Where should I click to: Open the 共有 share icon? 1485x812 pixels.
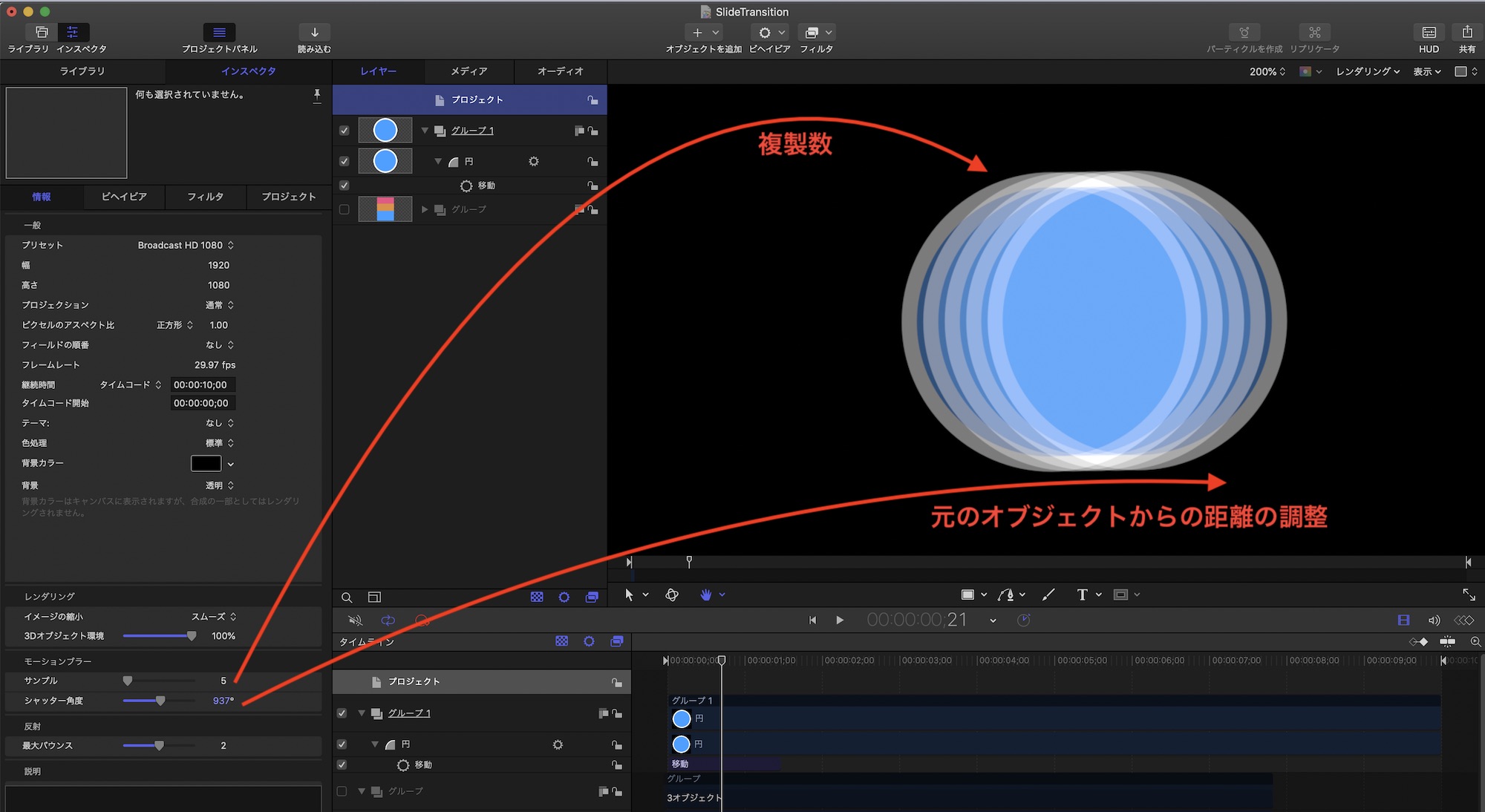(1466, 33)
